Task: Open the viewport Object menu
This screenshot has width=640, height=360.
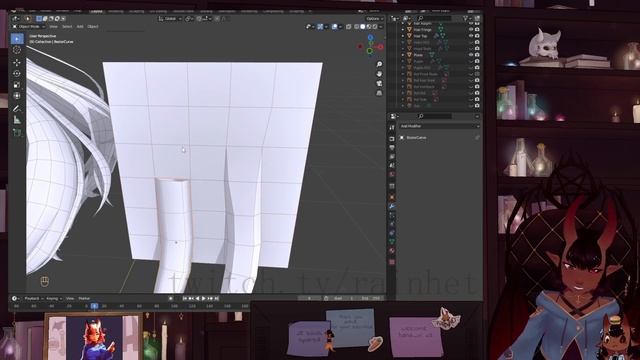Action: [x=93, y=27]
